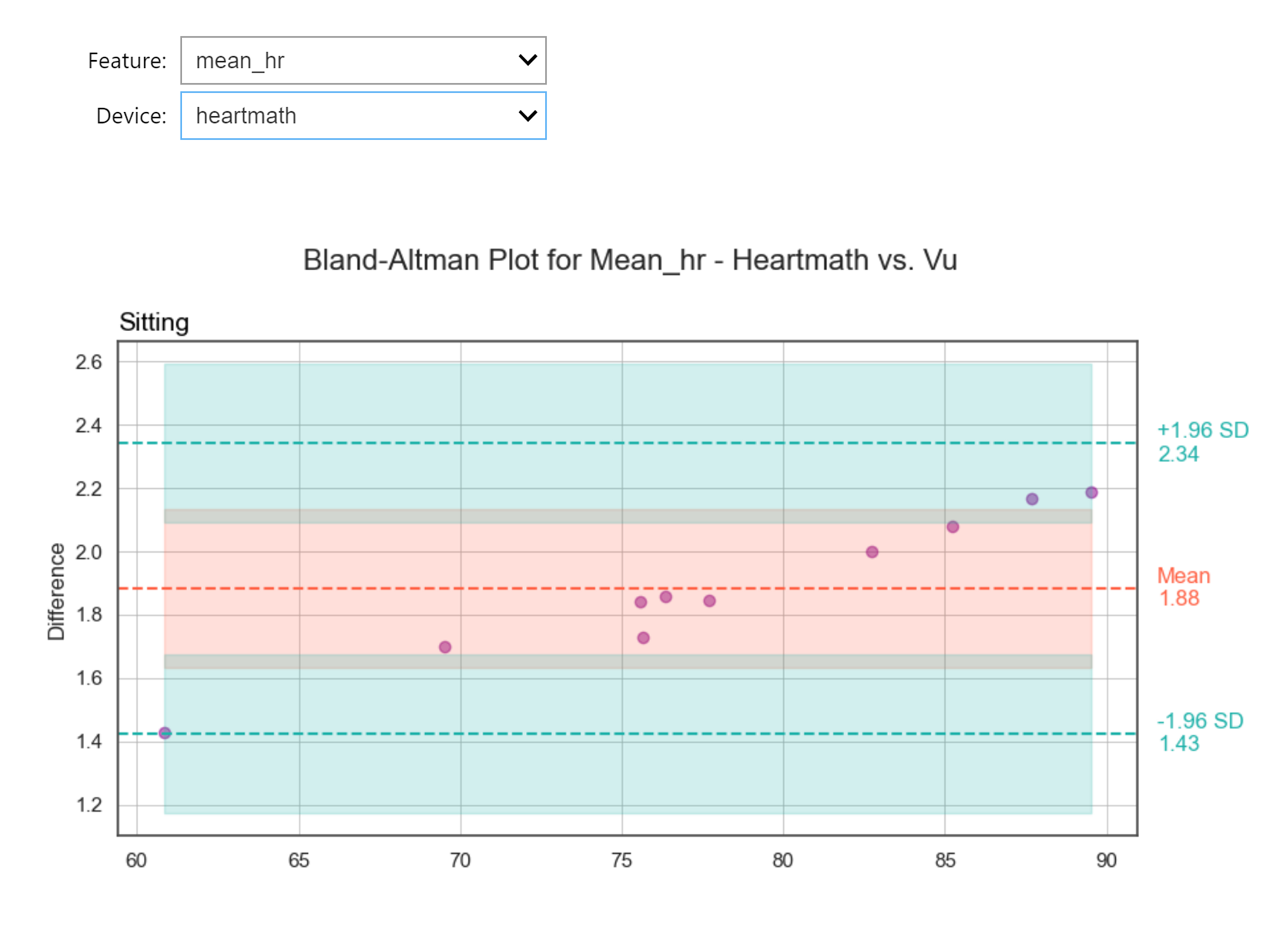The height and width of the screenshot is (926, 1288).
Task: Click the Difference y-axis label
Action: tap(56, 591)
